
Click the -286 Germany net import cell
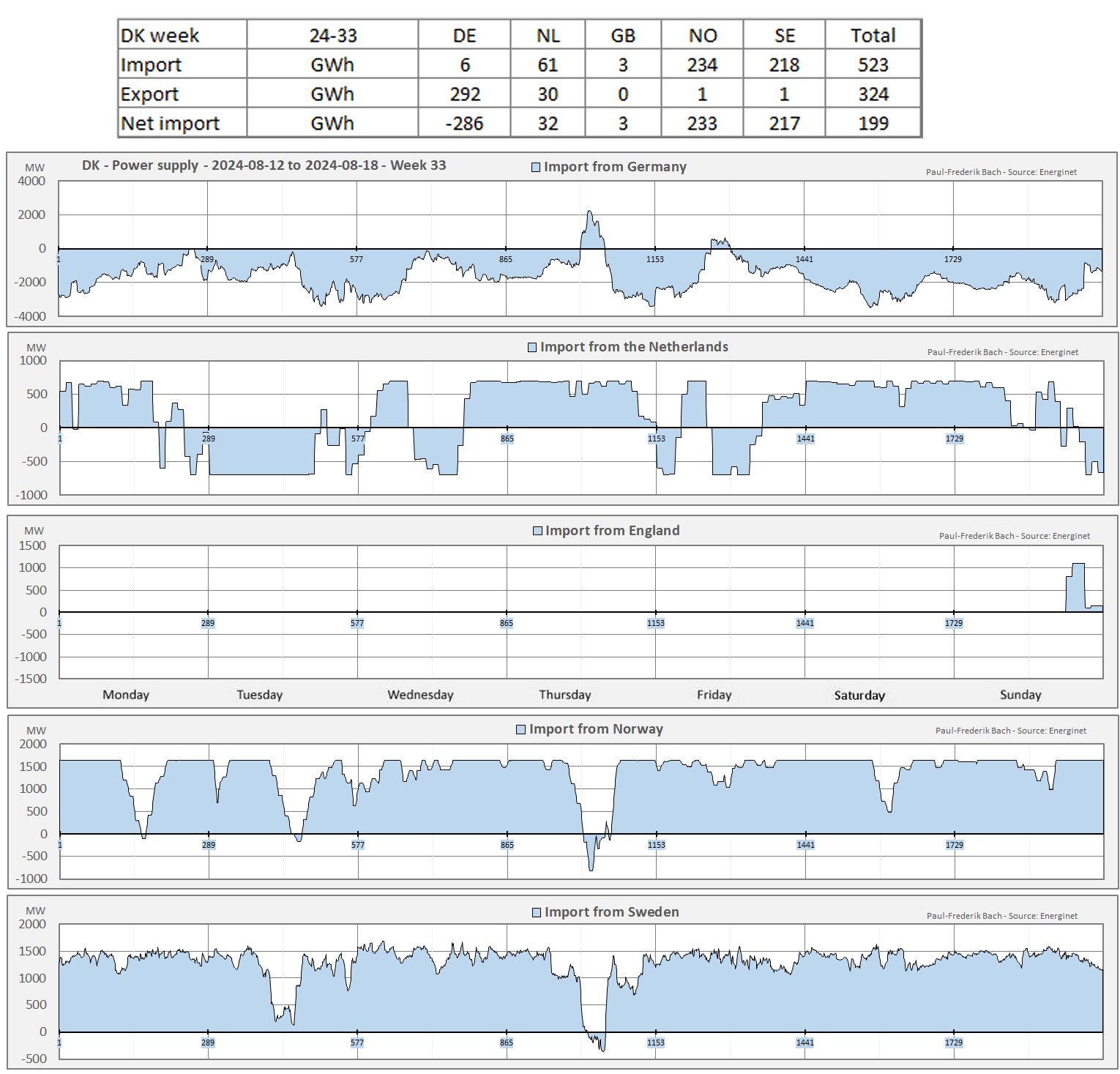pyautogui.click(x=464, y=123)
